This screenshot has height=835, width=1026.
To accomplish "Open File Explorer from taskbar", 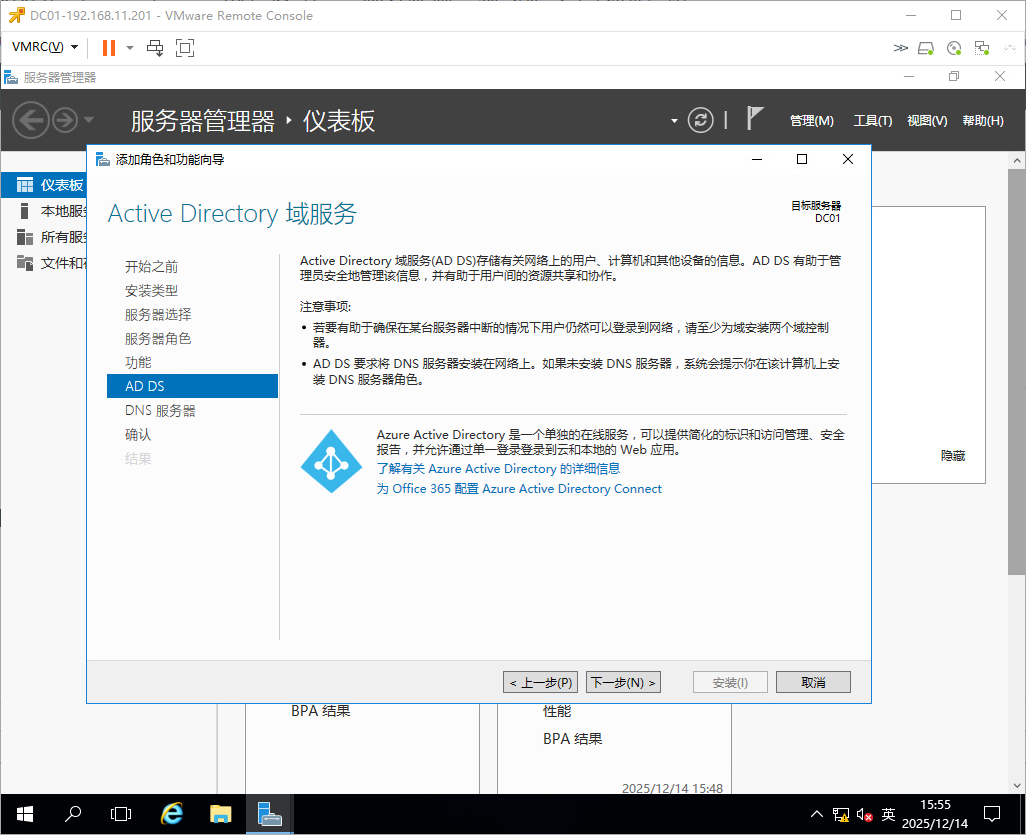I will (x=221, y=814).
